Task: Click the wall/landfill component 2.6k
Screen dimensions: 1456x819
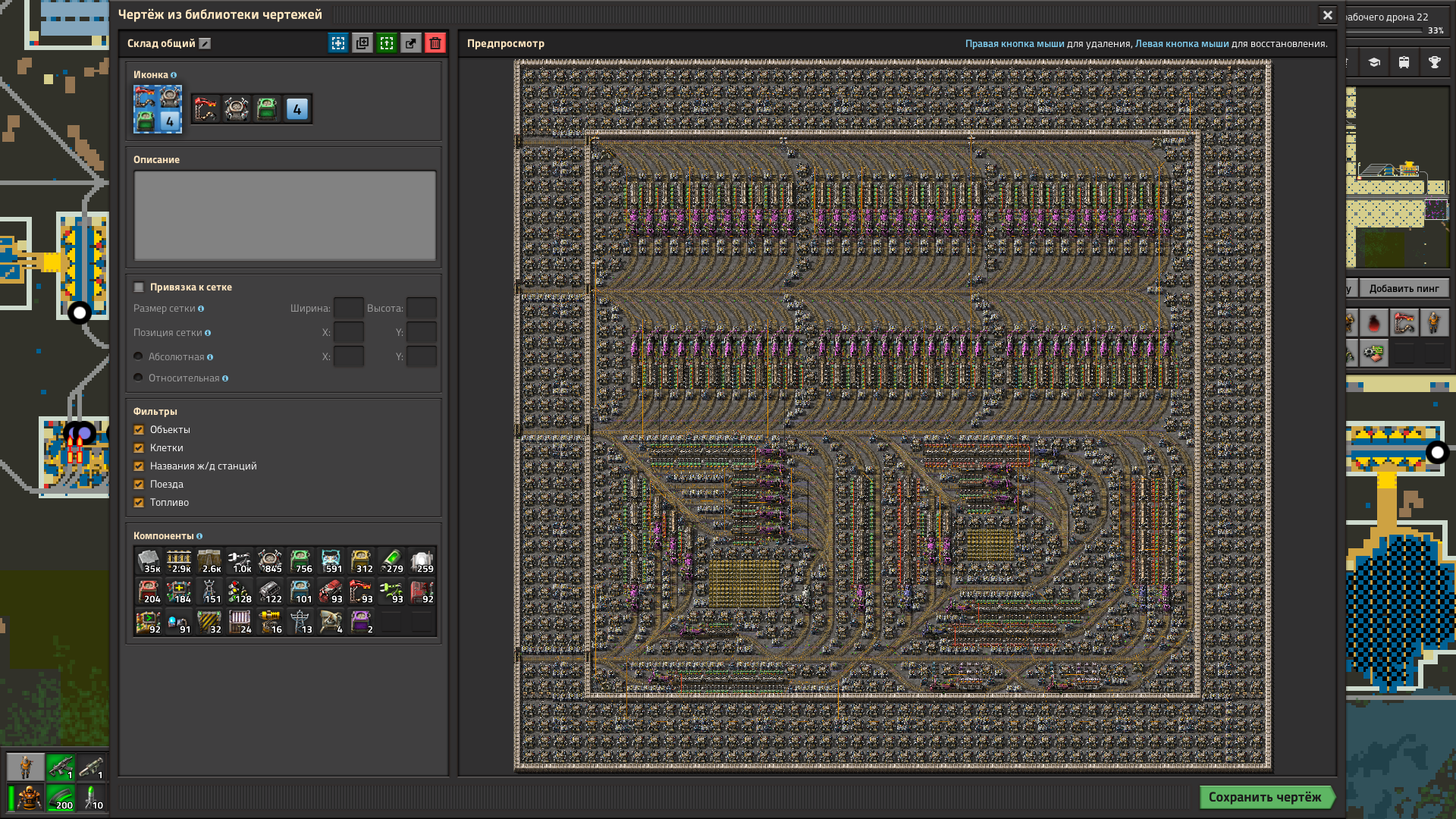Action: (209, 561)
